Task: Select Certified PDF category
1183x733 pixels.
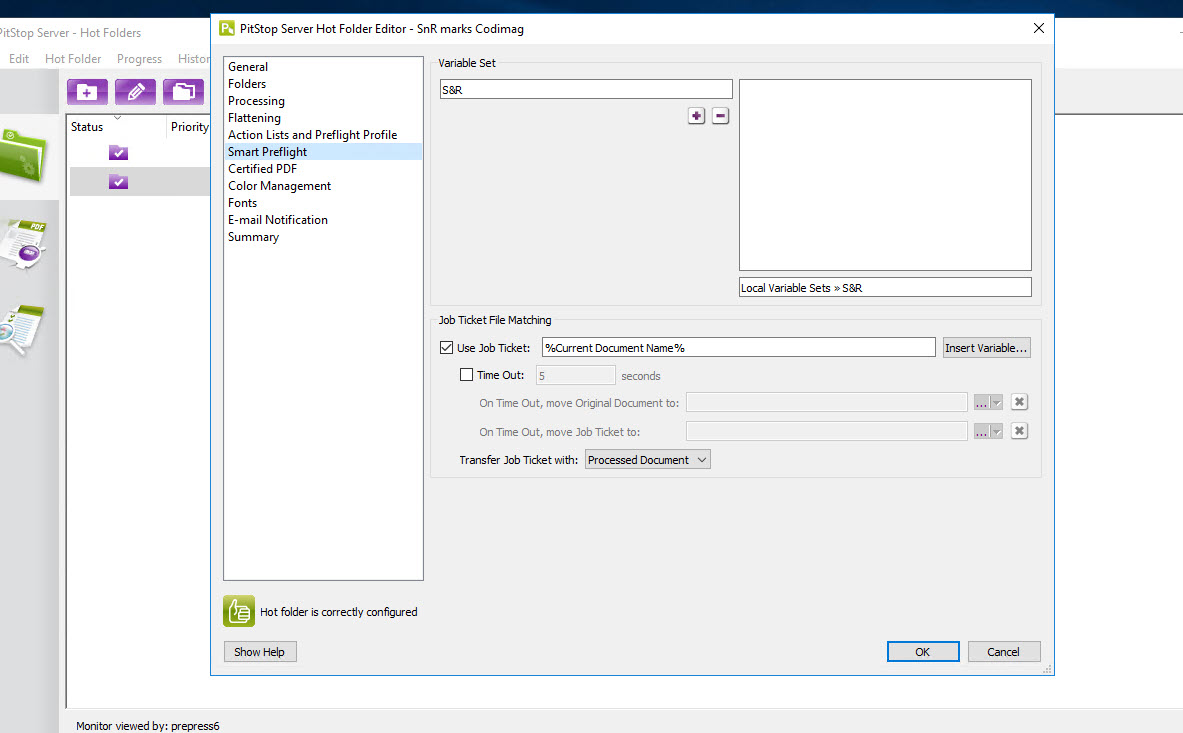Action: [x=263, y=169]
